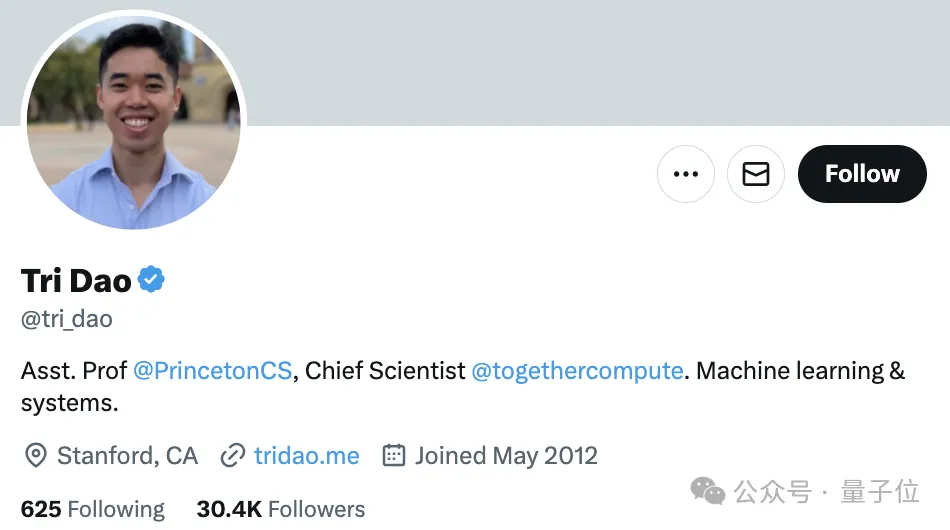The height and width of the screenshot is (530, 950).
Task: Open the @togethercompute mention link
Action: 577,371
